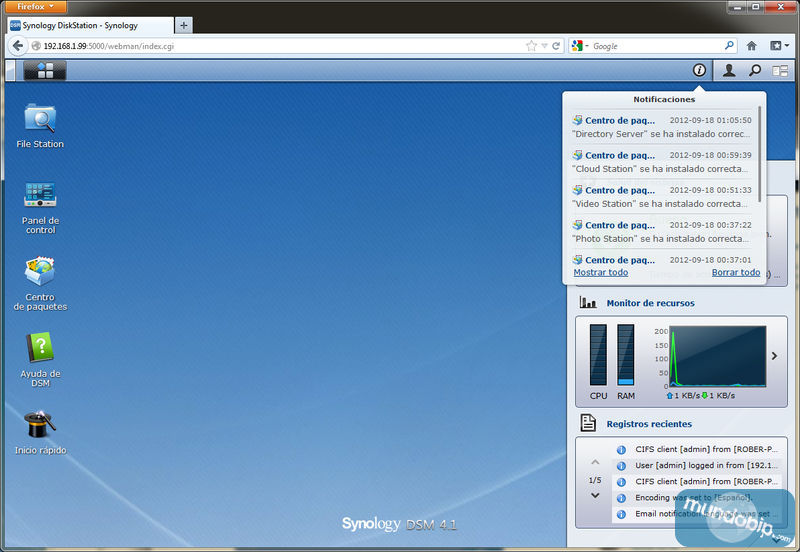The image size is (800, 552).
Task: Open the DSM main menu grid button
Action: click(x=45, y=70)
